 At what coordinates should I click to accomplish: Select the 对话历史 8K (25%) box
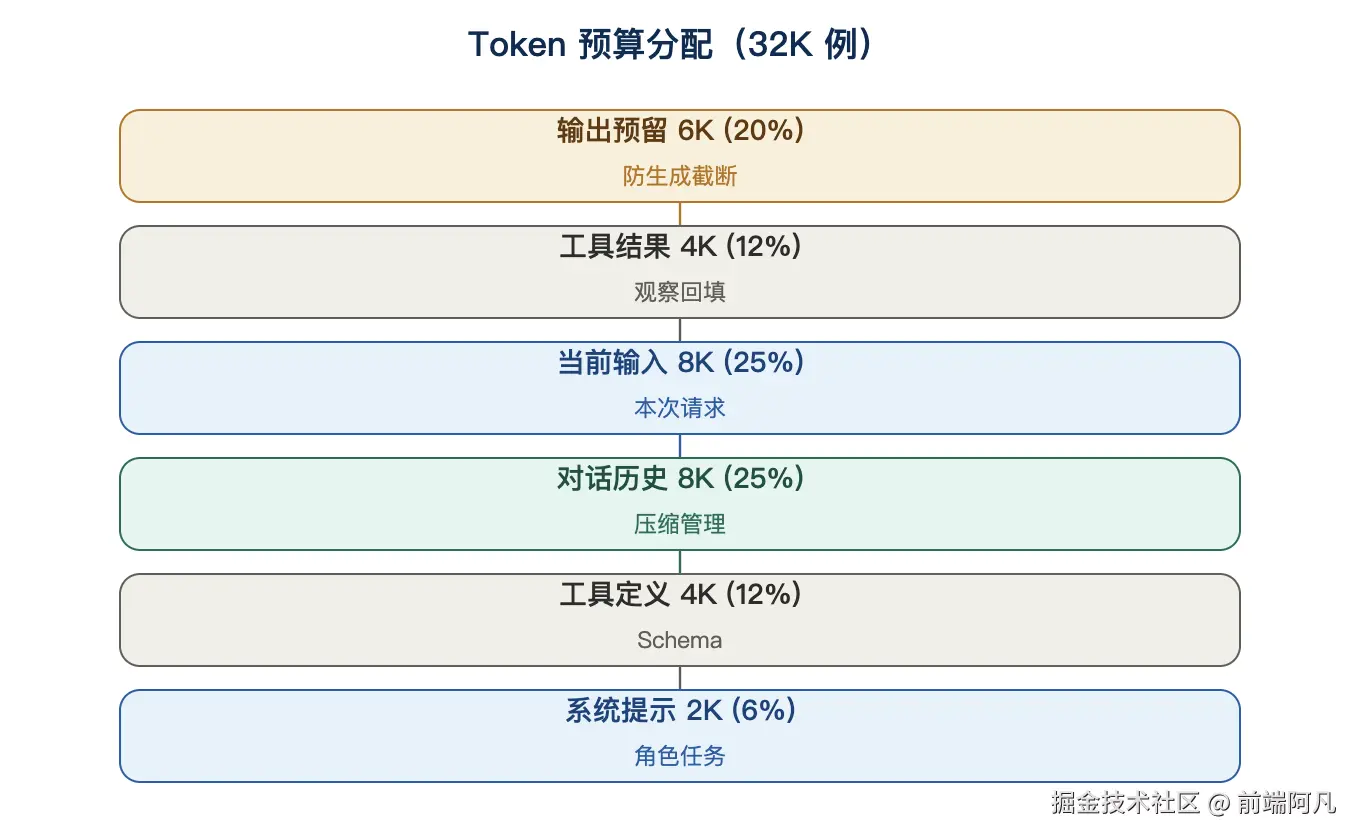point(680,504)
